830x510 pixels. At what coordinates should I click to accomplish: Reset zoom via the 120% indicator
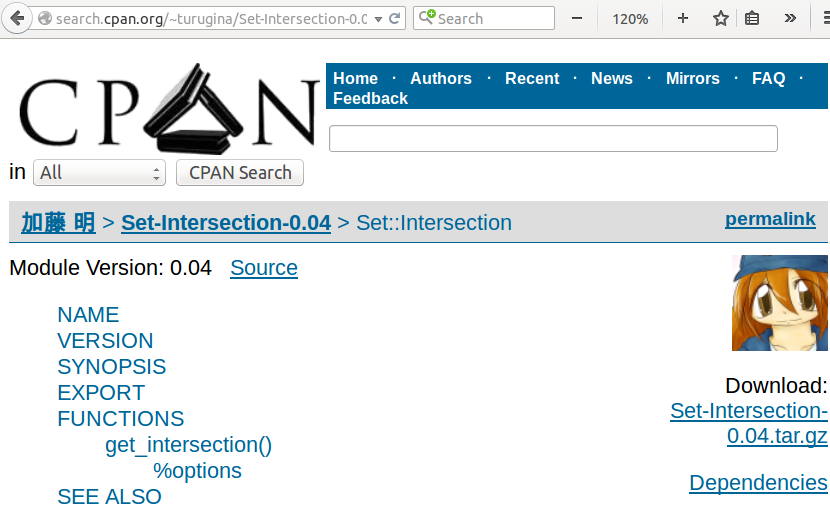(x=630, y=18)
